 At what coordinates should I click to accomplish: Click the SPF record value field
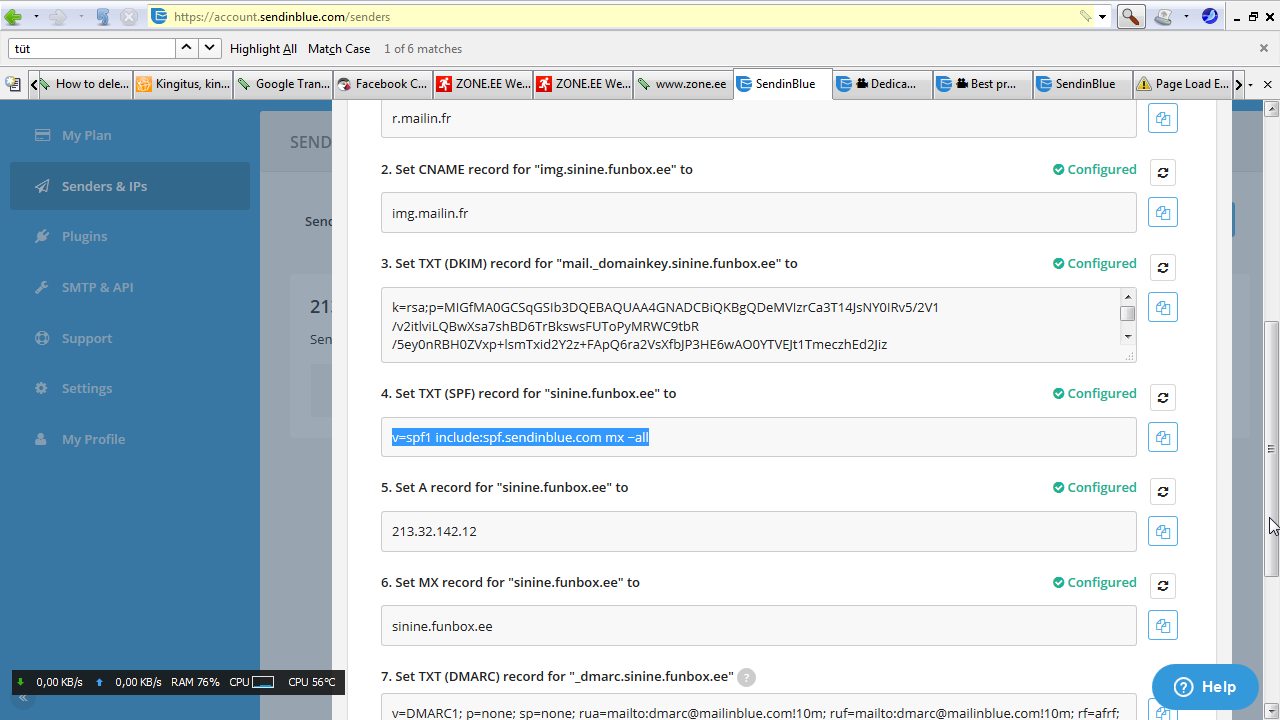pyautogui.click(x=759, y=437)
